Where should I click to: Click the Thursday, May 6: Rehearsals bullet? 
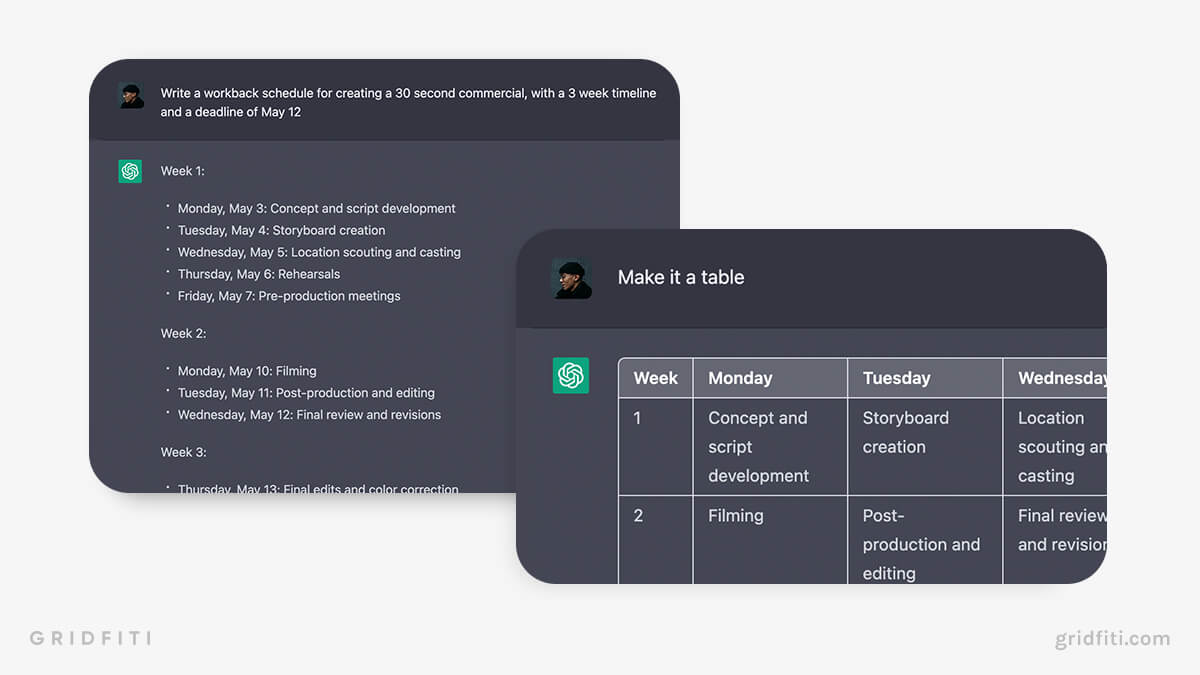[259, 274]
